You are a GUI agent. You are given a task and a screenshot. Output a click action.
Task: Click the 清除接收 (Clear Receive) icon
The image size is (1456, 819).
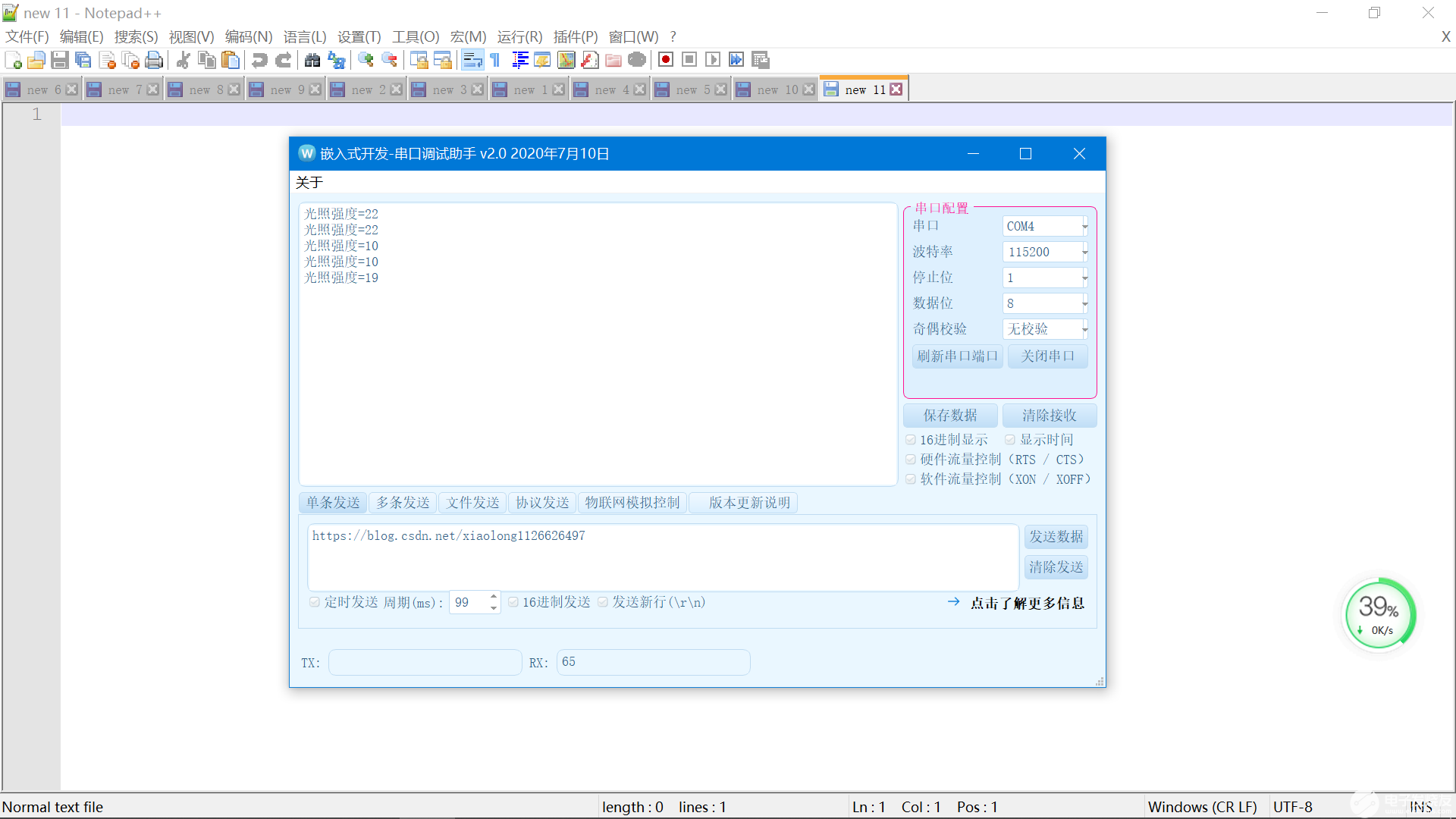tap(1047, 414)
